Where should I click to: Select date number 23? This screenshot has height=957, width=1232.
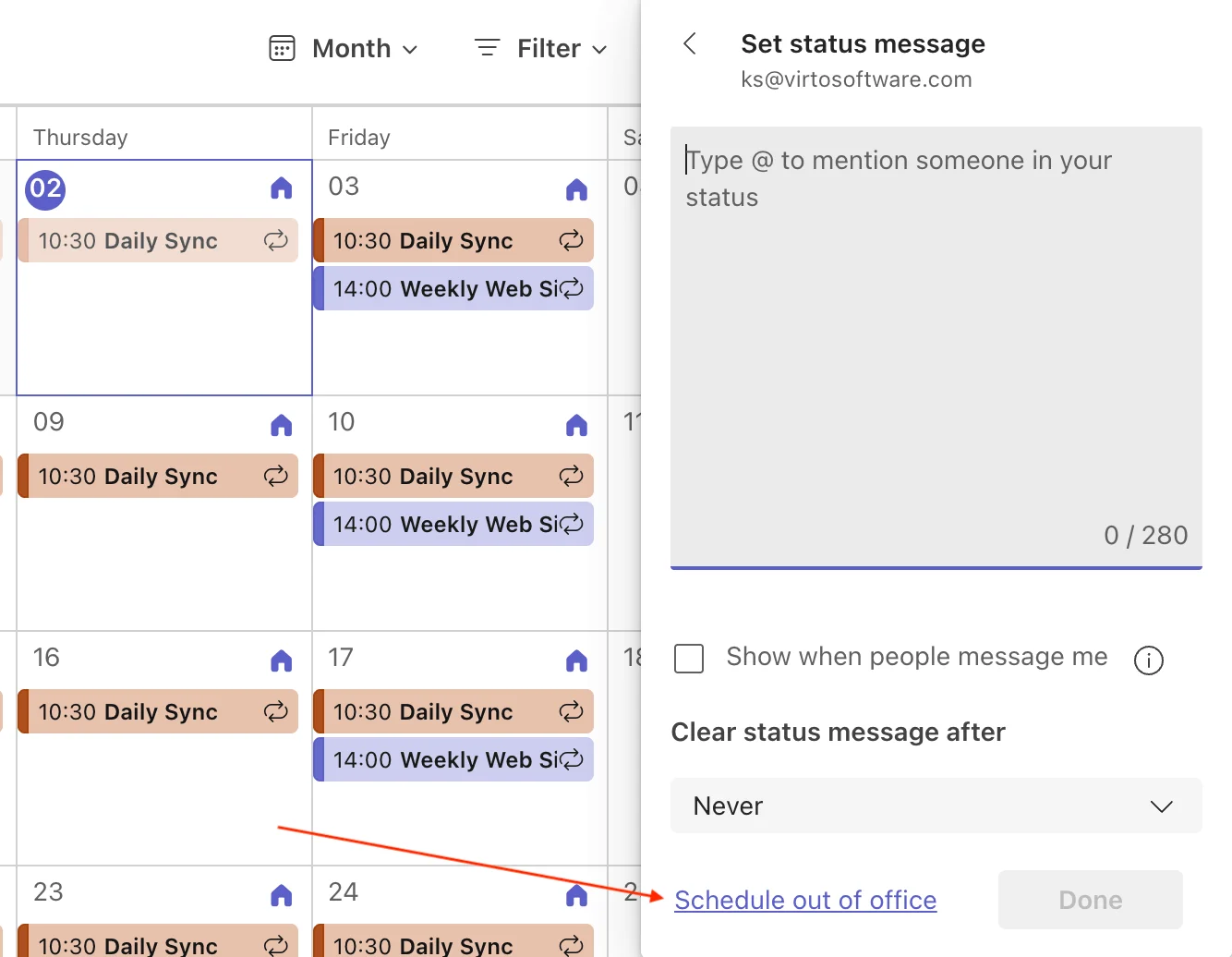click(x=48, y=892)
